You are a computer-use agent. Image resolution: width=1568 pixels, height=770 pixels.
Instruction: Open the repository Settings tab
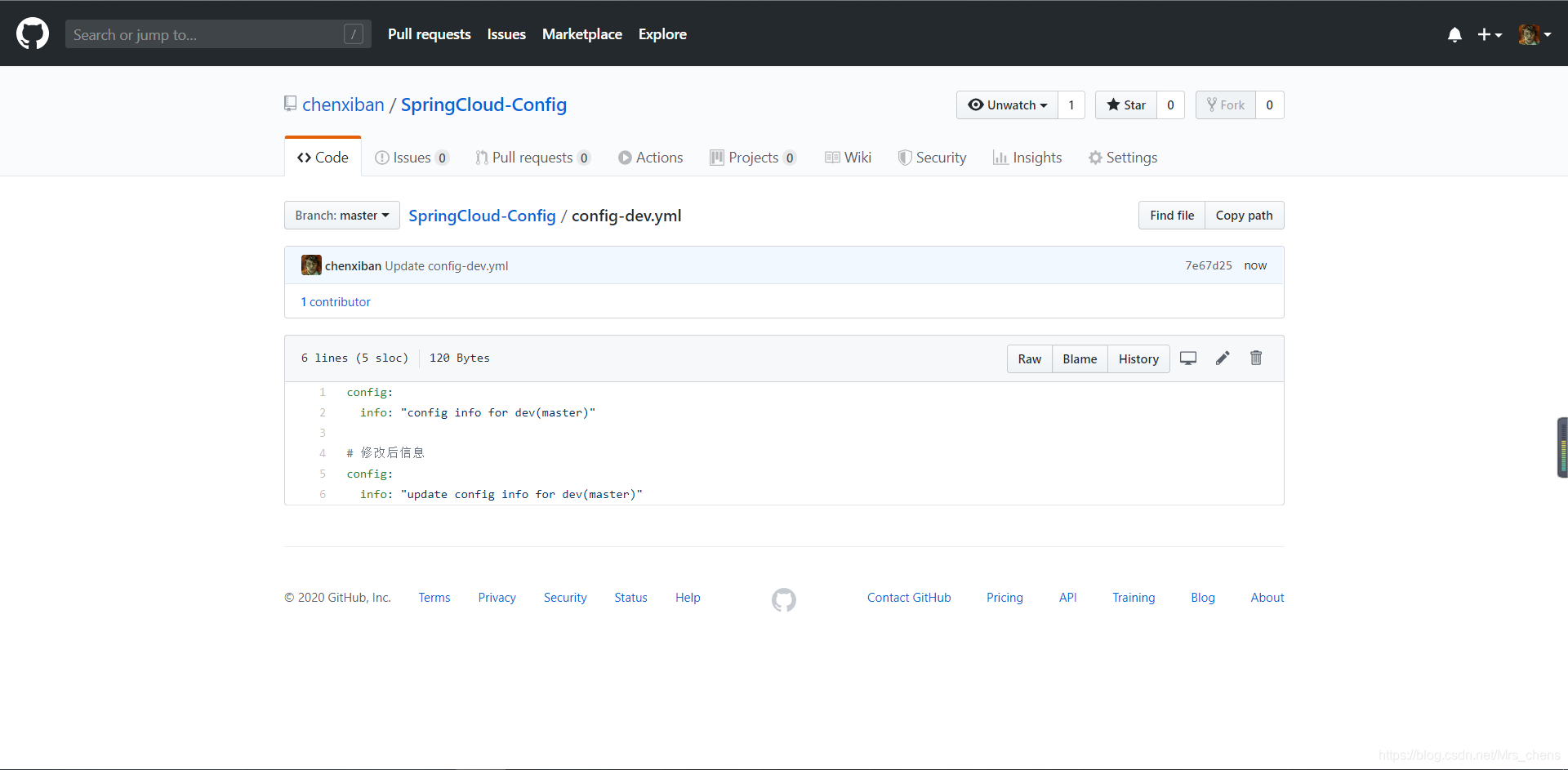(x=1123, y=158)
